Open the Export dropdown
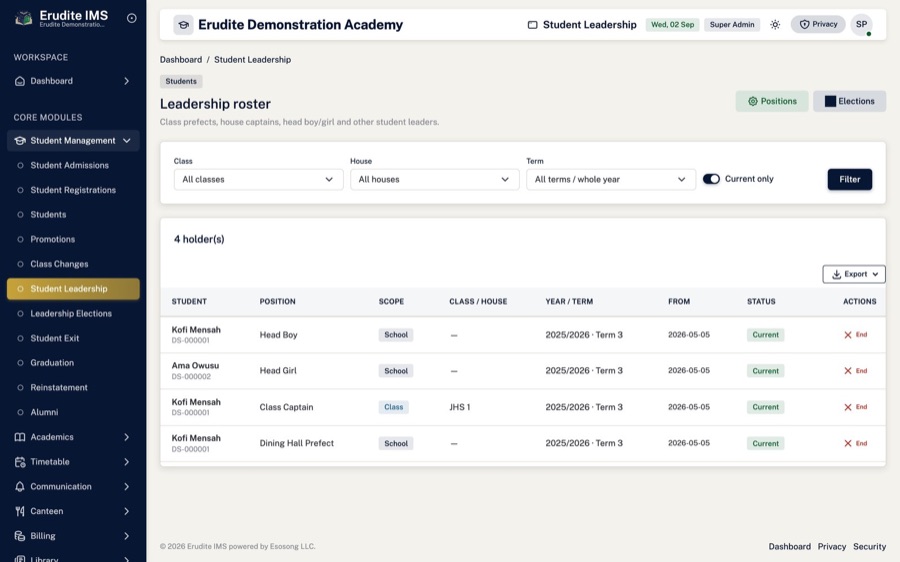 854,274
